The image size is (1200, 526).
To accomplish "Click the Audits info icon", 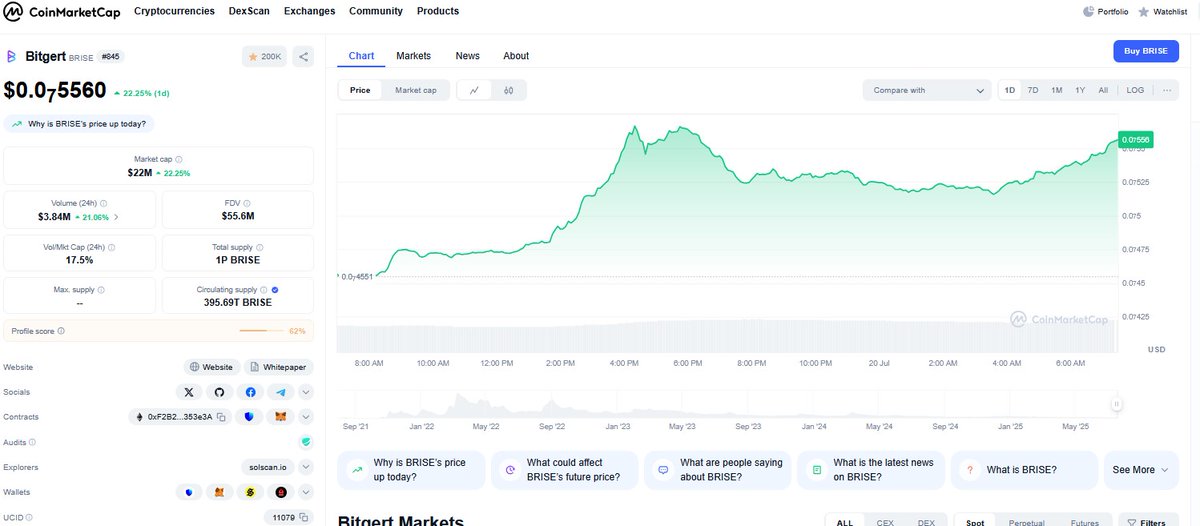I will pos(33,442).
